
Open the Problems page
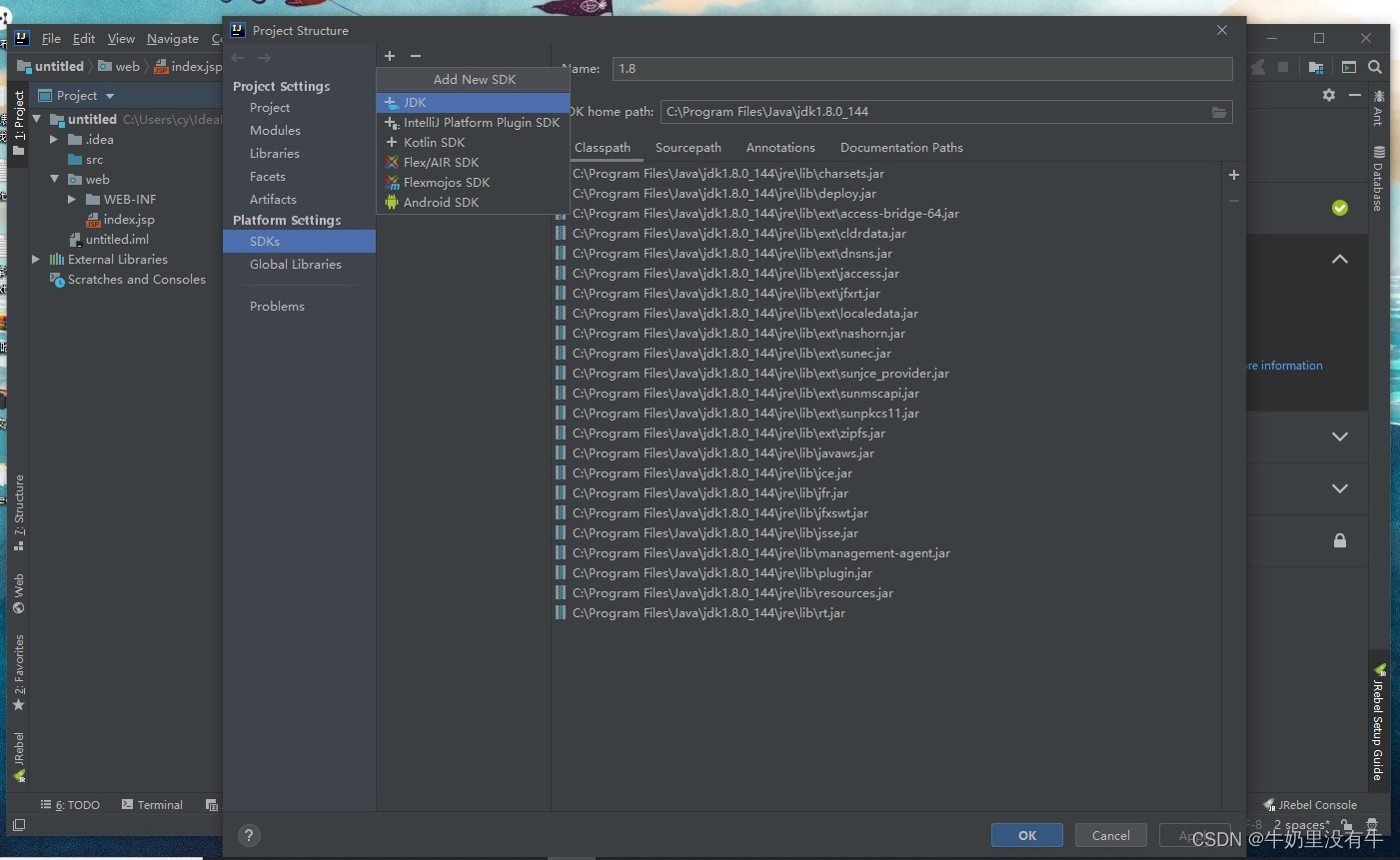click(277, 307)
